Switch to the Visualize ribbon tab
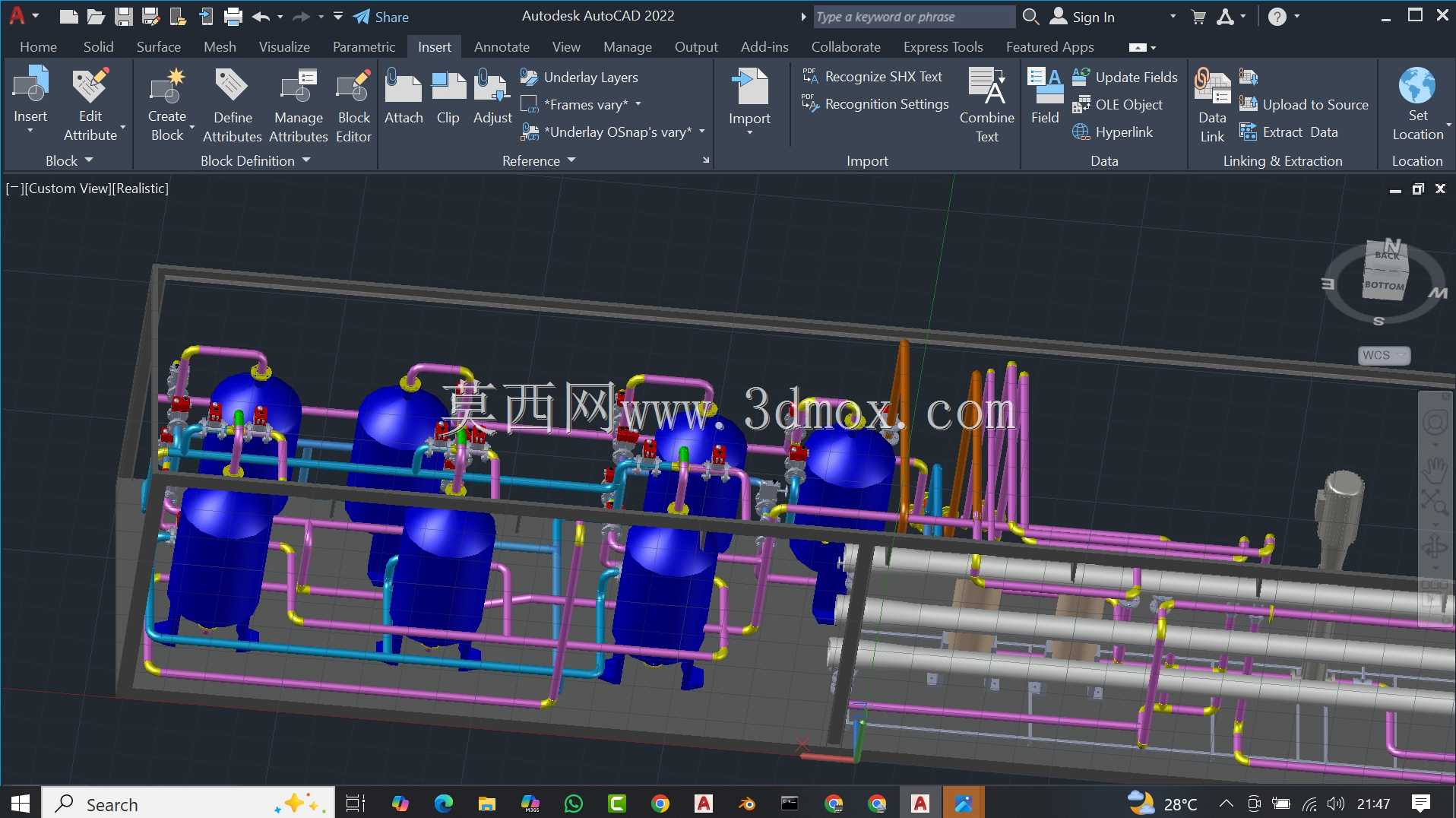 tap(284, 46)
